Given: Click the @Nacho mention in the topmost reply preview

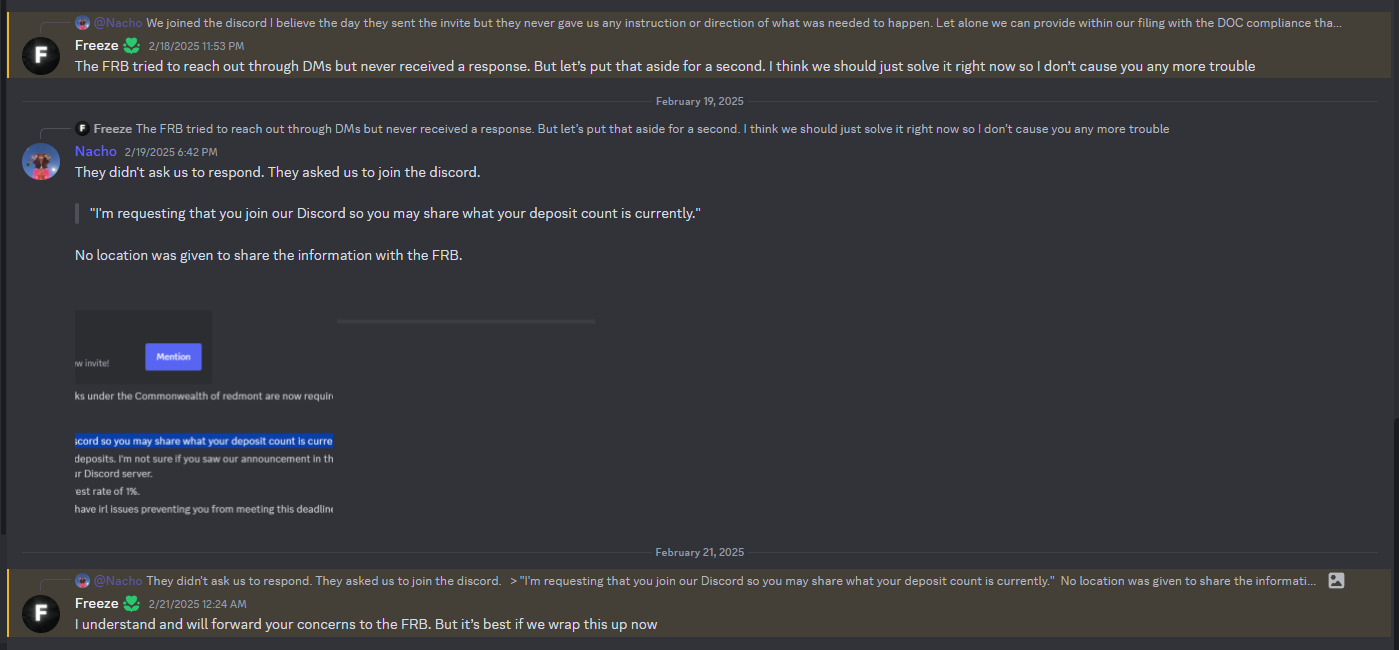Looking at the screenshot, I should (118, 22).
